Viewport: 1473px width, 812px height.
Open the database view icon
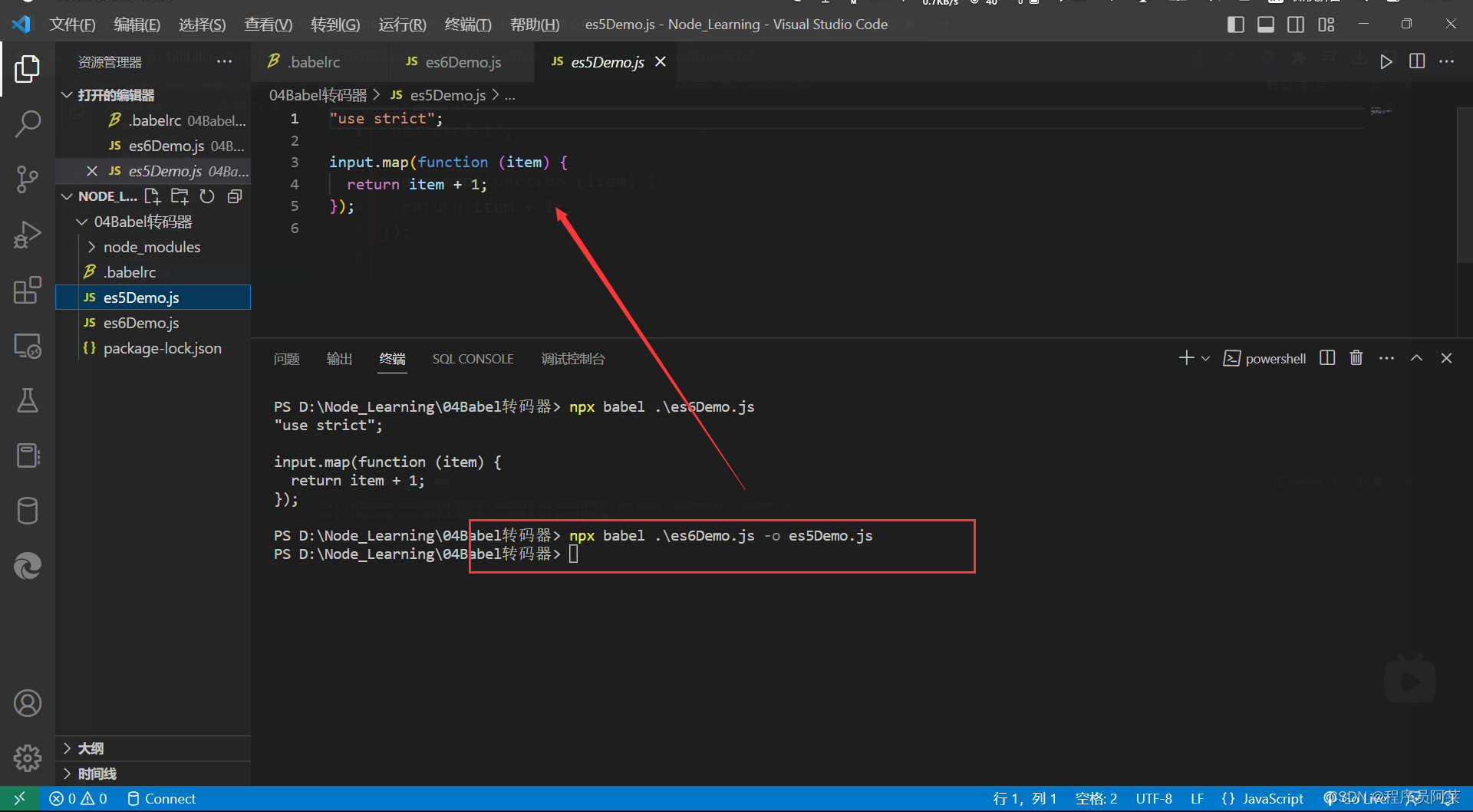tap(28, 511)
